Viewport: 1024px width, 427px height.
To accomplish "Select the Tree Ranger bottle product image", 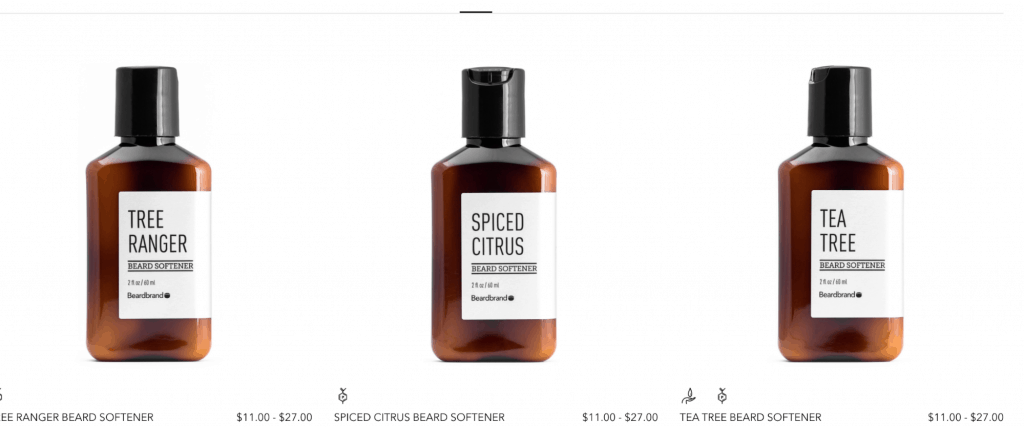I will click(149, 214).
